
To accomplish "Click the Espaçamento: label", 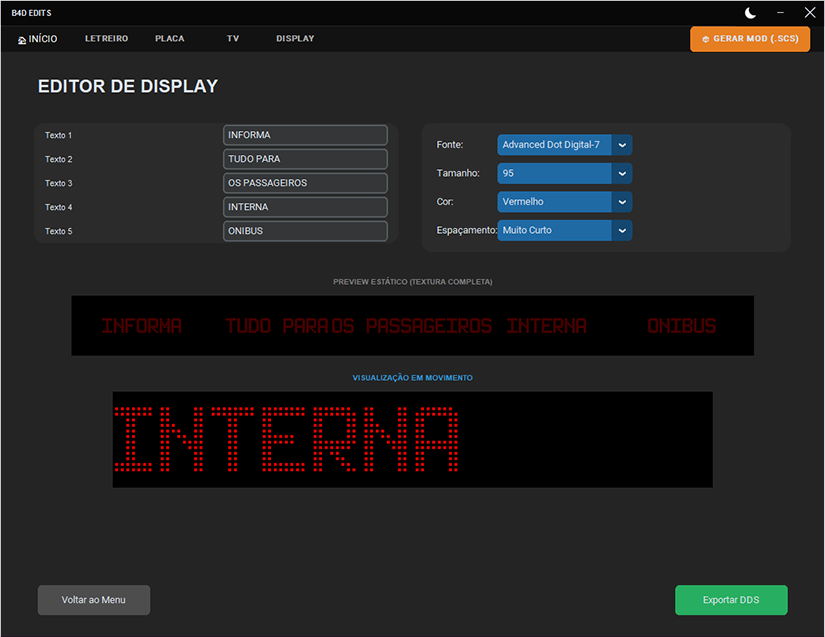I will point(467,230).
